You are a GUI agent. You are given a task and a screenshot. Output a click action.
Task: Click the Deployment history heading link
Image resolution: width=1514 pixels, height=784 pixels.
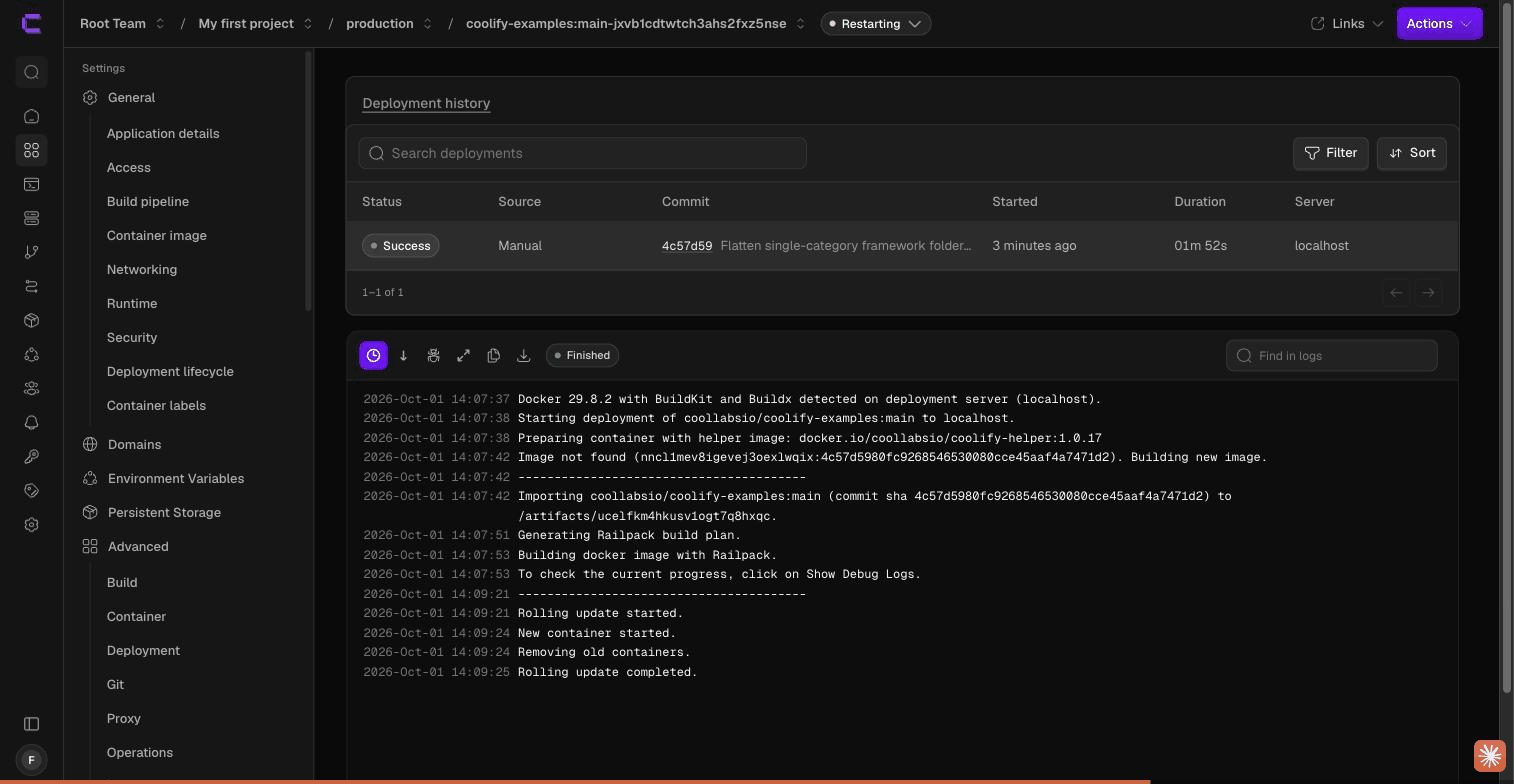pos(426,103)
